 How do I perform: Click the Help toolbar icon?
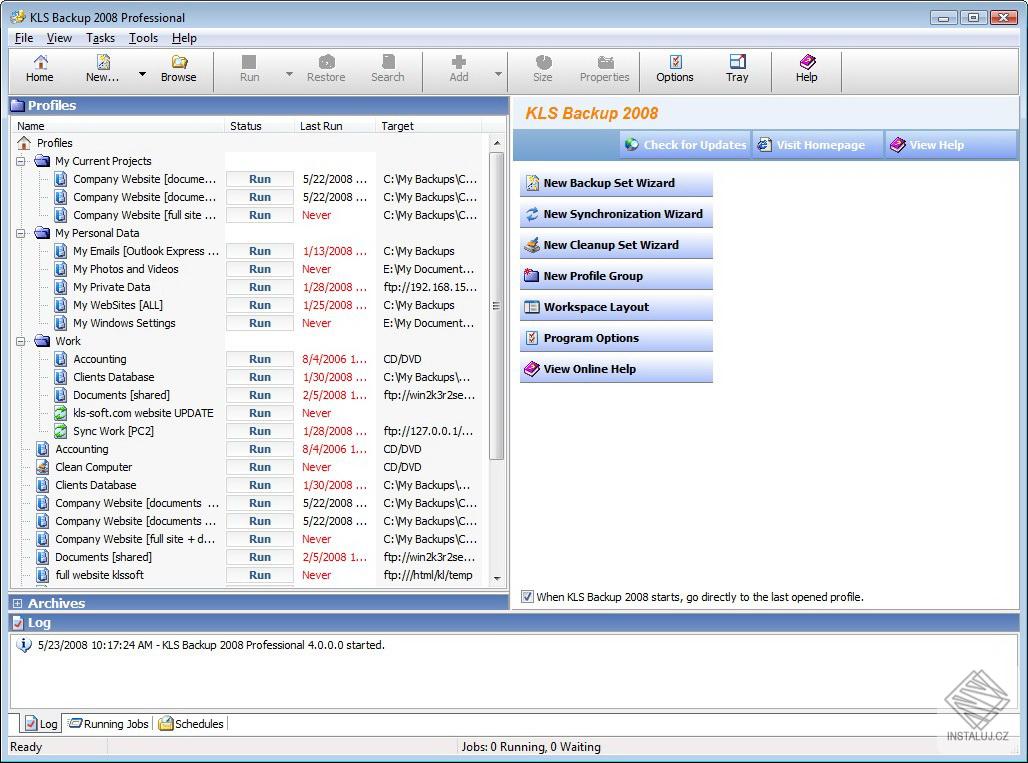(x=806, y=70)
